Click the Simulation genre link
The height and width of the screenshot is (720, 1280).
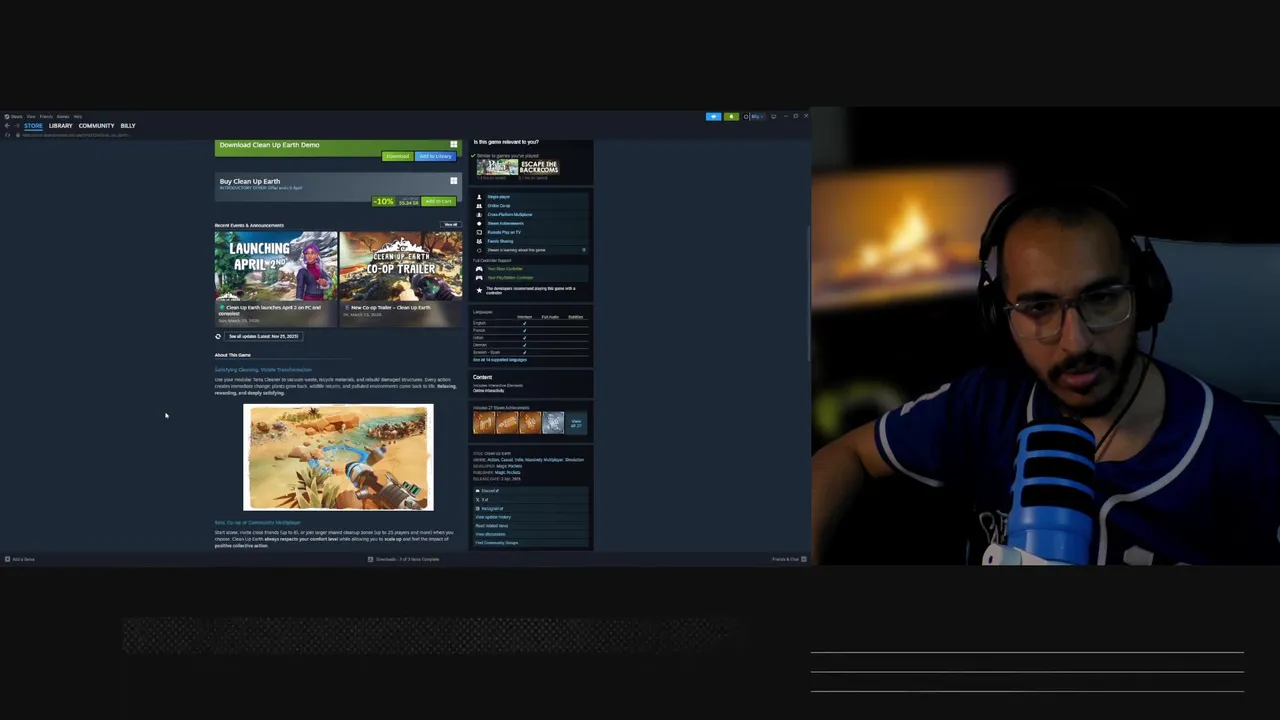point(575,460)
